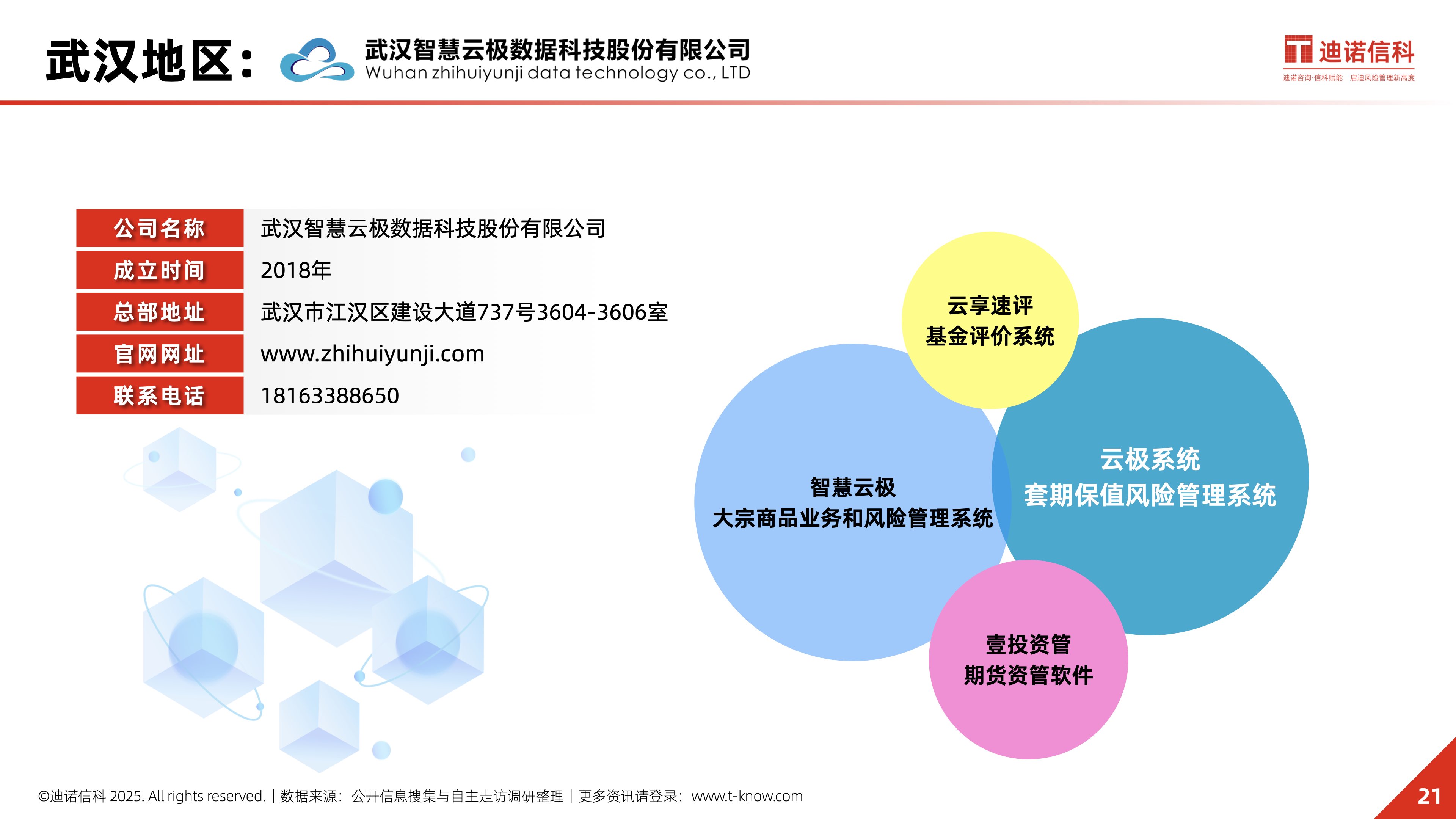Select the 联系电话 label cell
Viewport: 1456px width, 819px height.
tap(160, 395)
